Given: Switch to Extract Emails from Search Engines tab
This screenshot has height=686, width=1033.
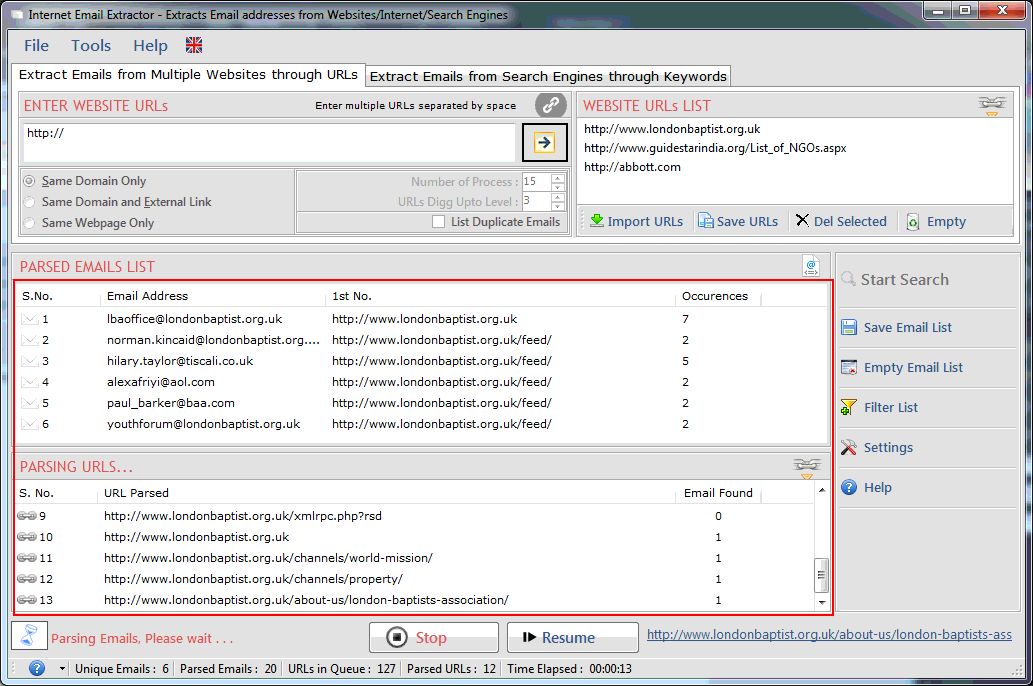Looking at the screenshot, I should tap(548, 76).
